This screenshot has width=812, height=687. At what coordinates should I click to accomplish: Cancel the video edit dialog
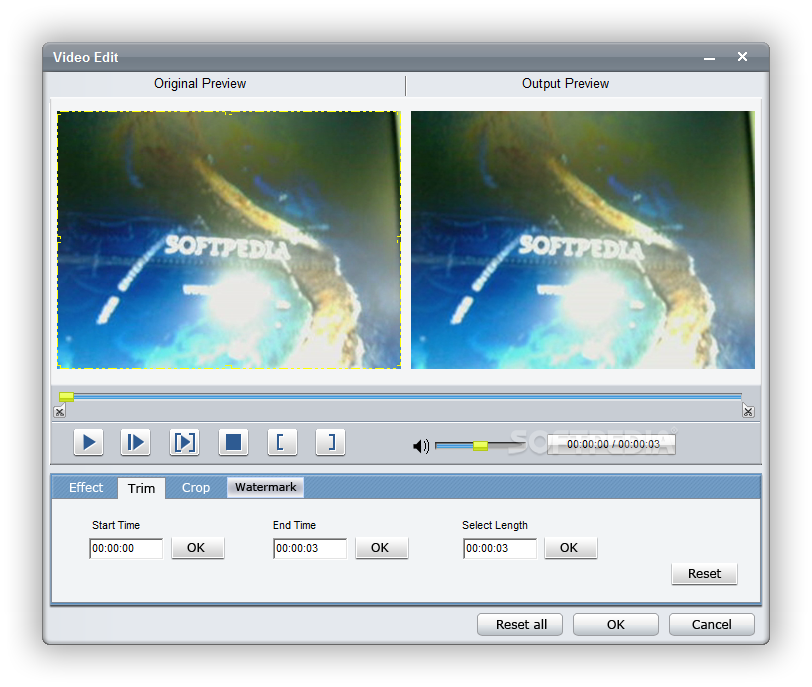tap(712, 624)
